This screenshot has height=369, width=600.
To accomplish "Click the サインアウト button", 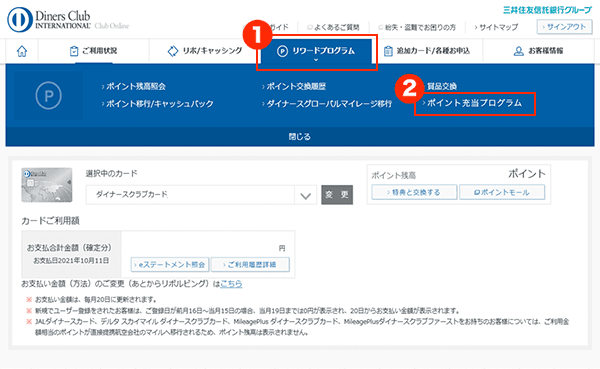I will [564, 27].
